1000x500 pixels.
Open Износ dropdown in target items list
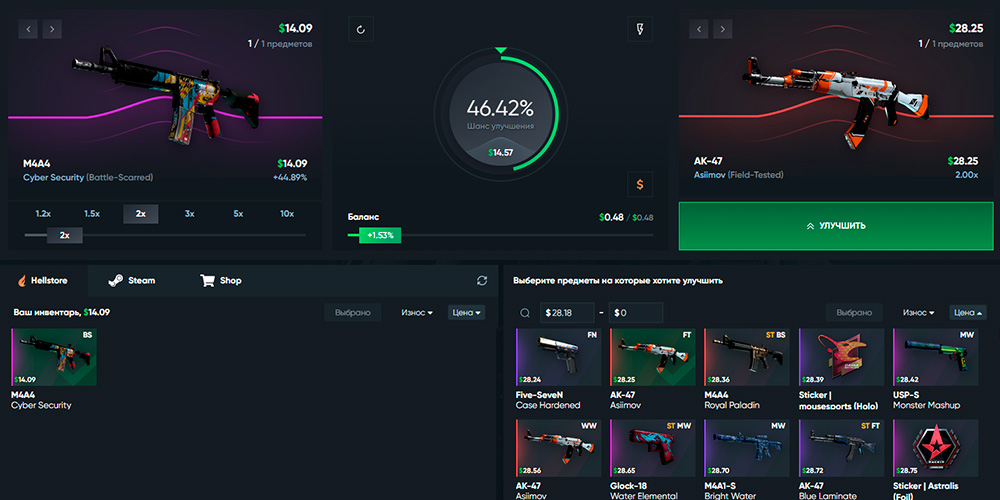[x=918, y=312]
